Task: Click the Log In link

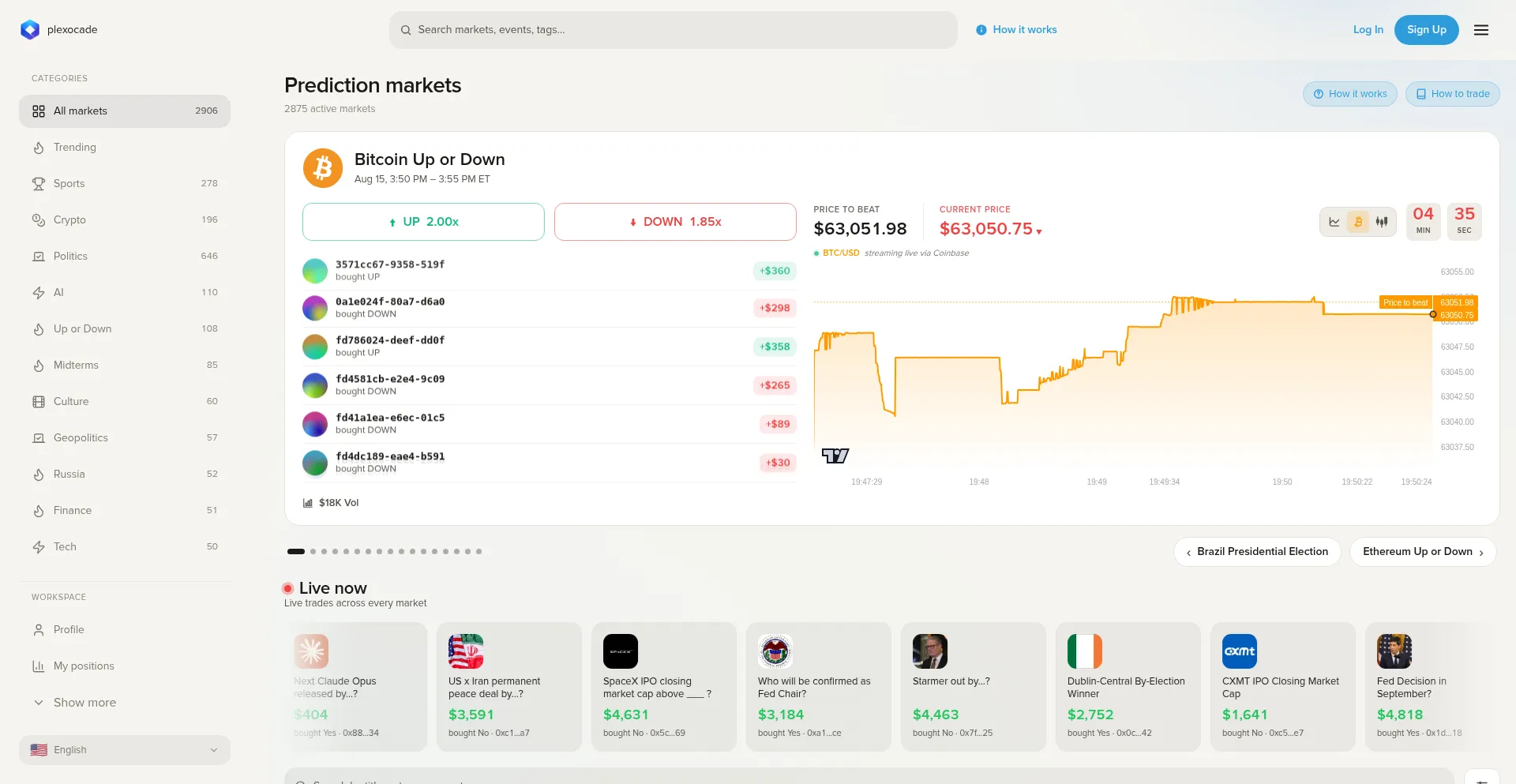Action: (x=1368, y=30)
